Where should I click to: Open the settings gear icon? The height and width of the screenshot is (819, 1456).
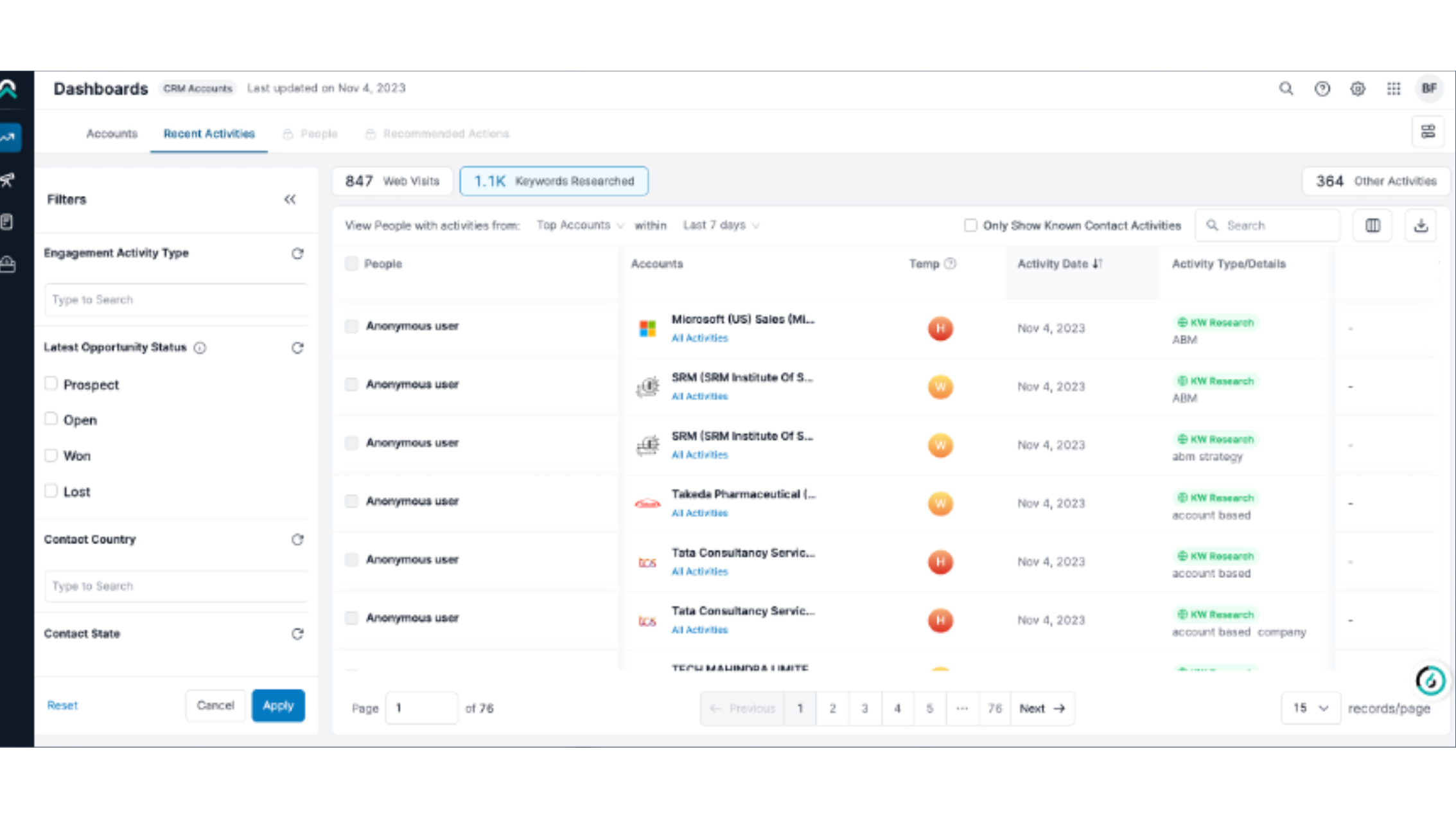click(x=1358, y=89)
